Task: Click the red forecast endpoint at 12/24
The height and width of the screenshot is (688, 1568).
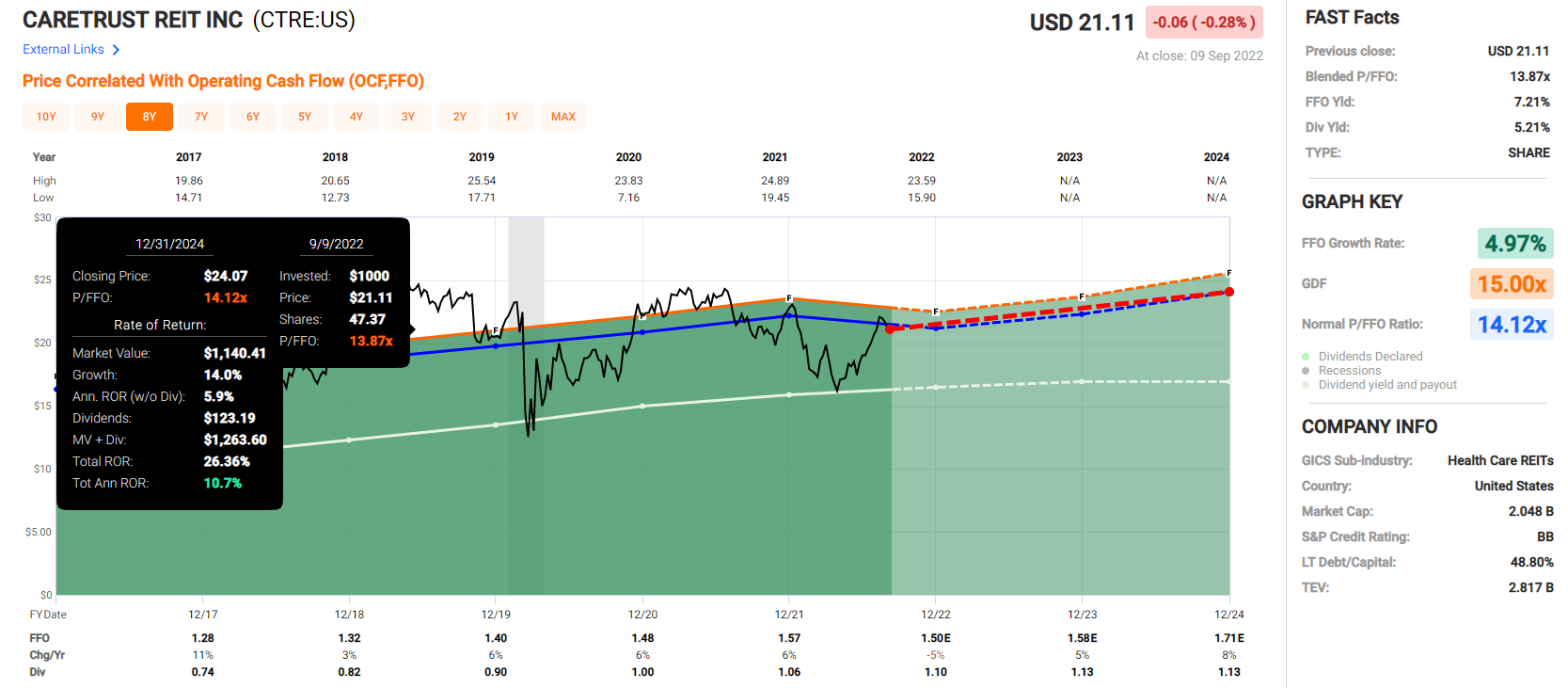Action: coord(1229,292)
